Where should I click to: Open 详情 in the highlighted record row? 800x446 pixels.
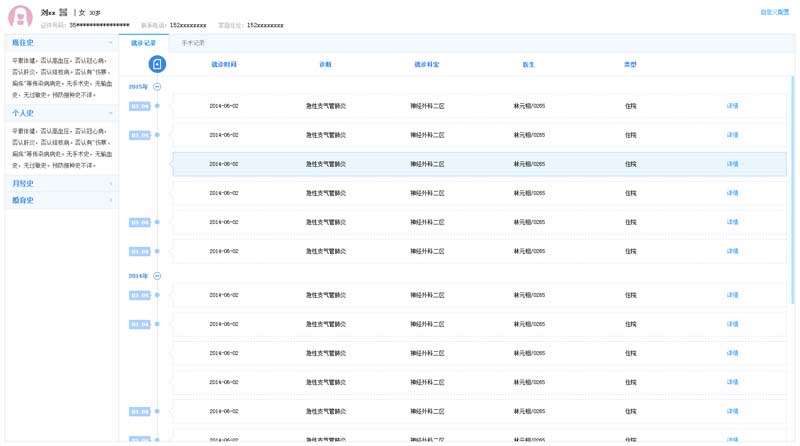[732, 164]
